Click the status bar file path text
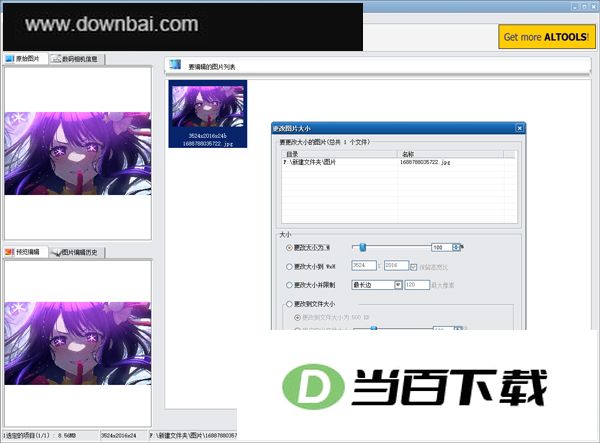This screenshot has width=600, height=443. (193, 435)
